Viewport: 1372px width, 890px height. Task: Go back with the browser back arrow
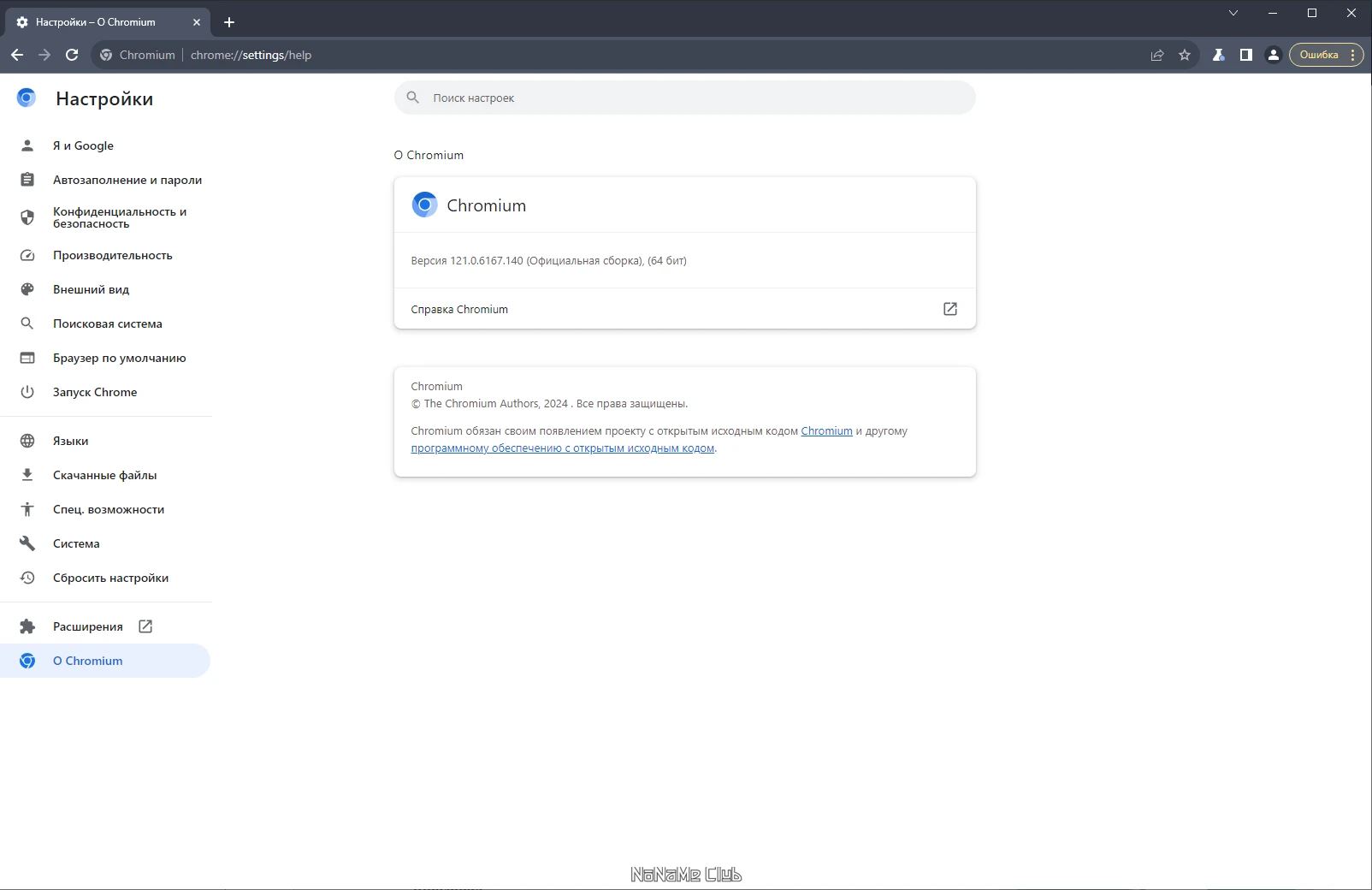(x=17, y=55)
